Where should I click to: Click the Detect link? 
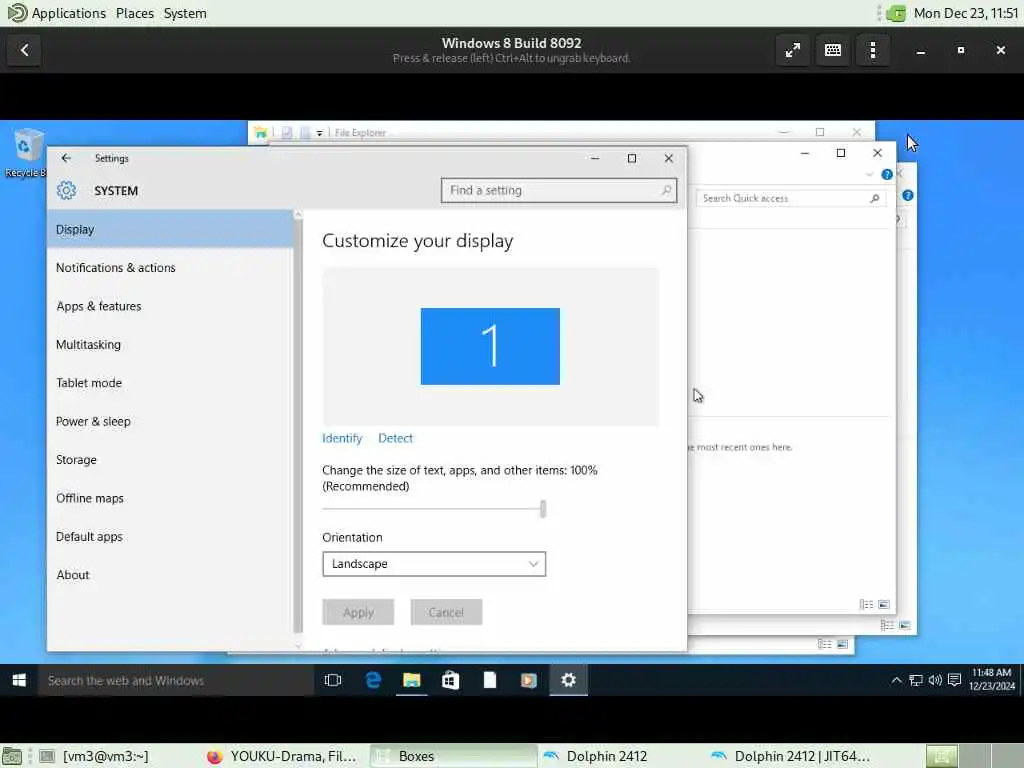coord(395,438)
